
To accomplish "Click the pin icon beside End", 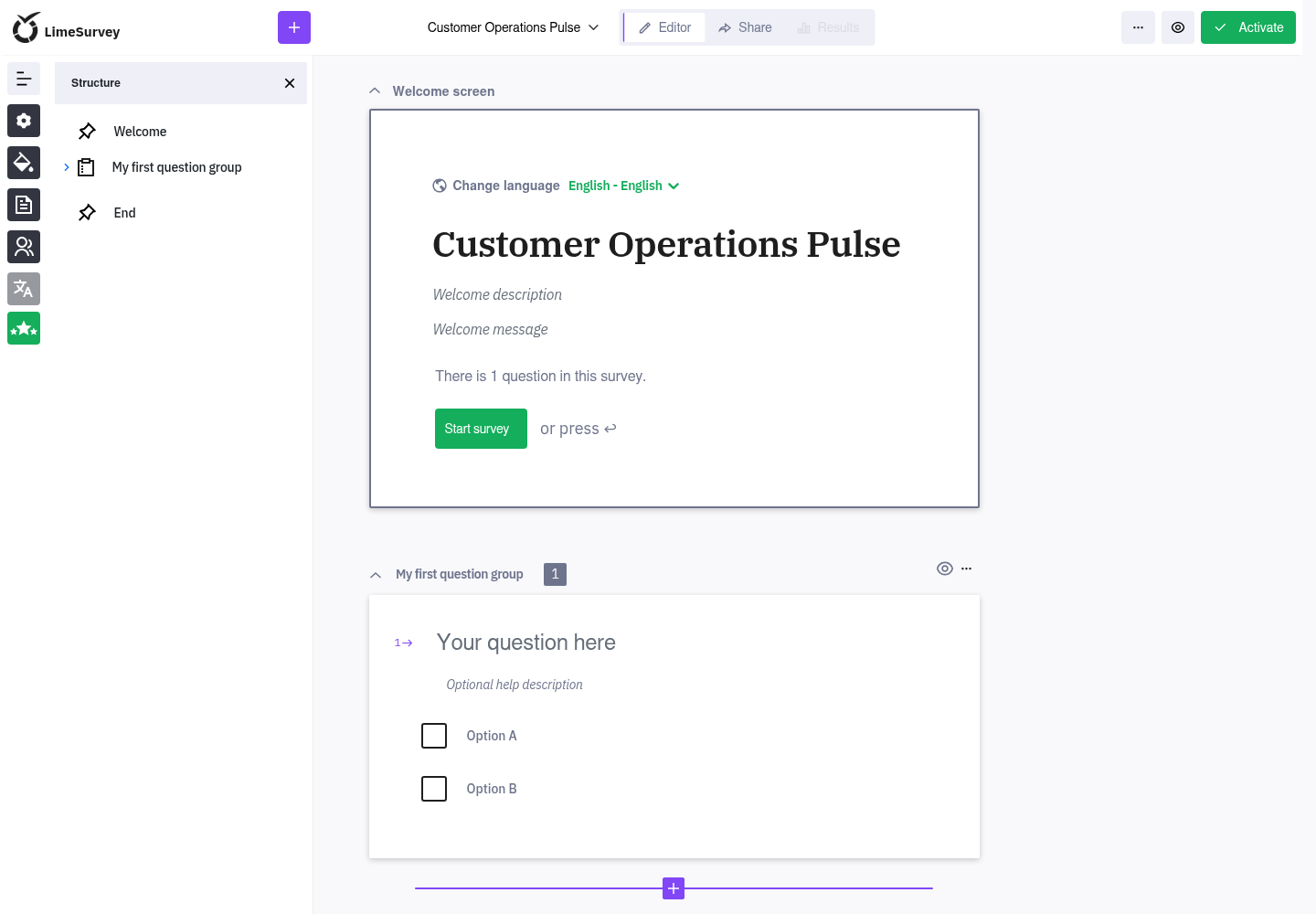I will point(87,213).
